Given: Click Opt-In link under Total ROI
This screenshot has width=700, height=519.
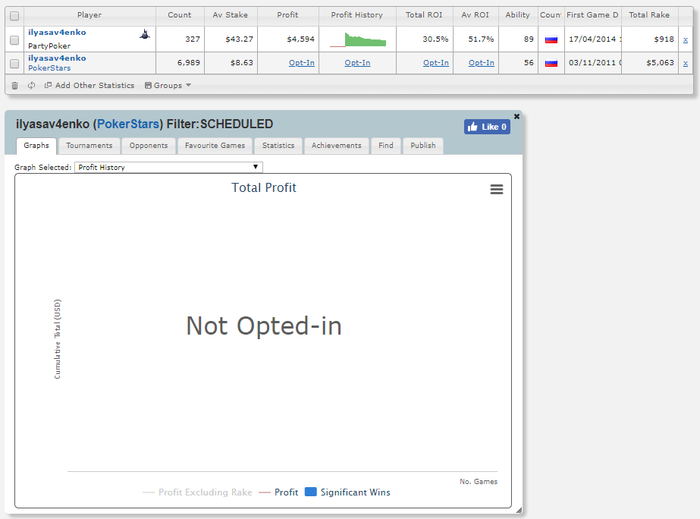Looking at the screenshot, I should (x=436, y=63).
